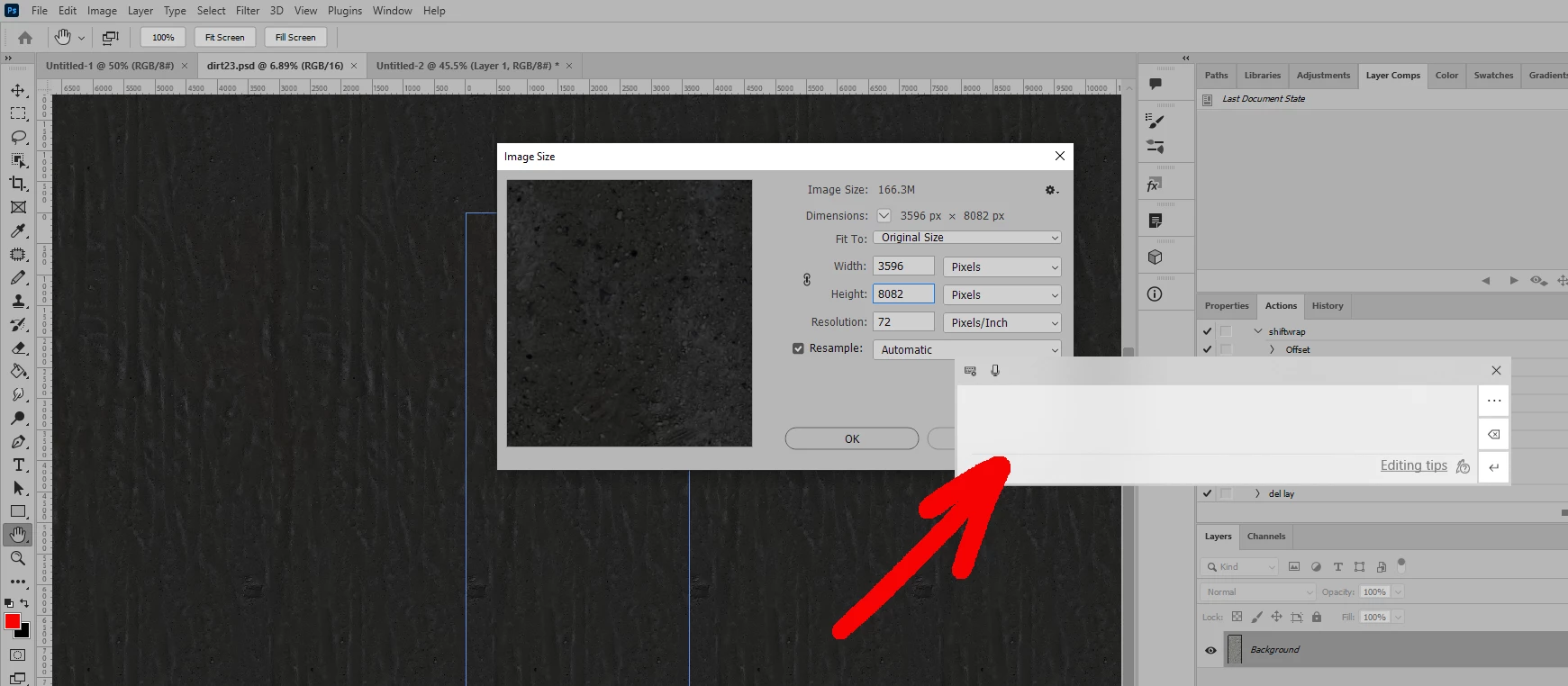Select the Pen tool

tap(18, 441)
